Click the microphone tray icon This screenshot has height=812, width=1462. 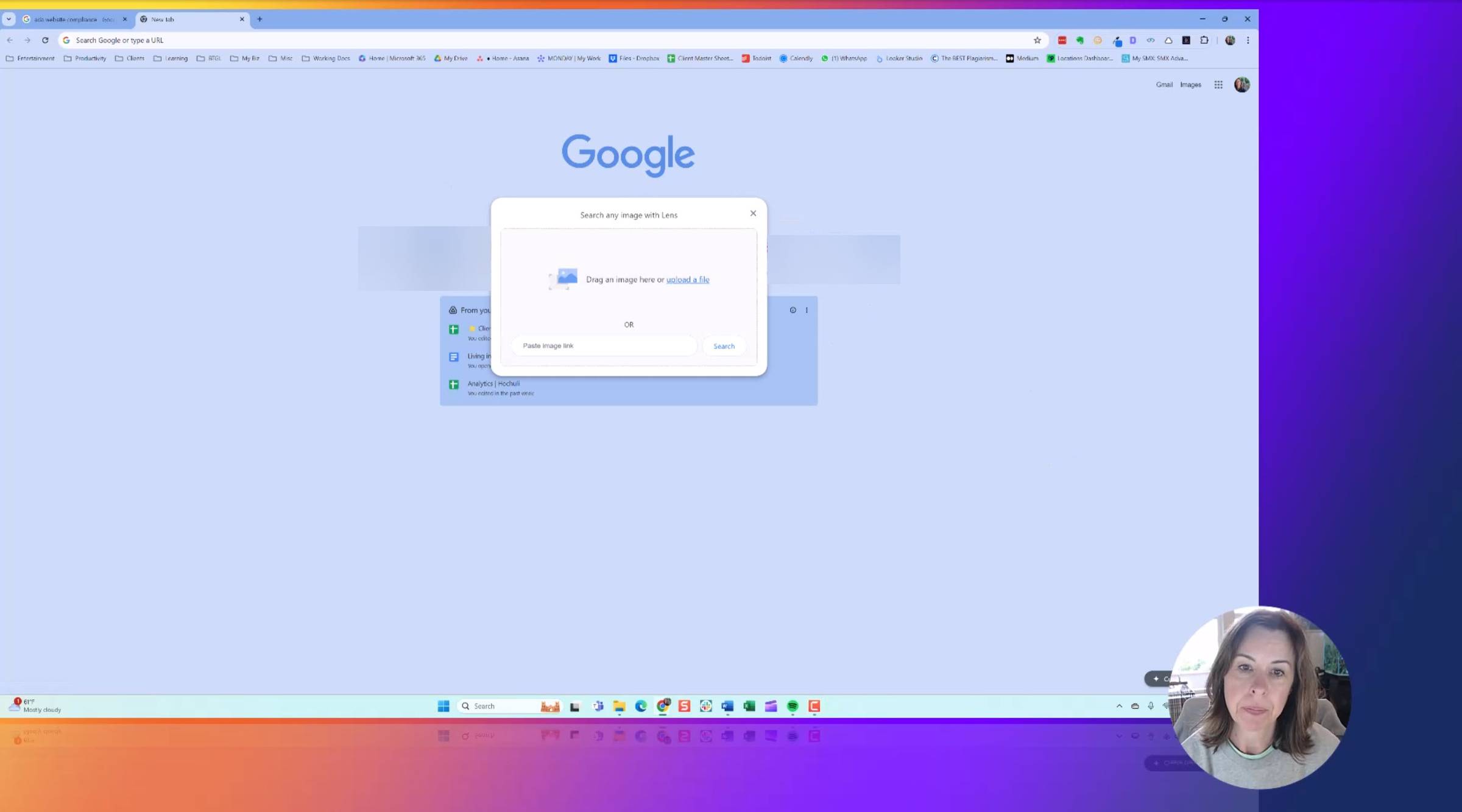coord(1151,706)
